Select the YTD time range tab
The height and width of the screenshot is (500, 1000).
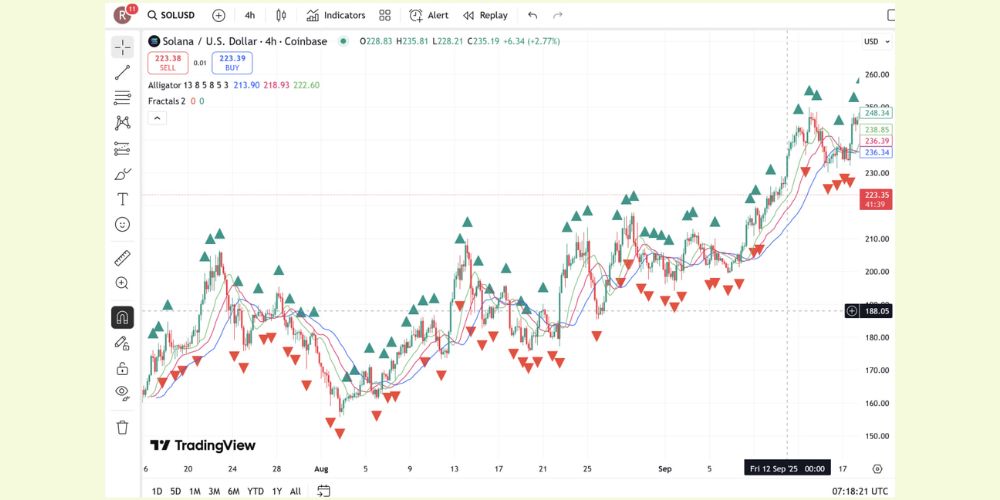click(x=256, y=491)
